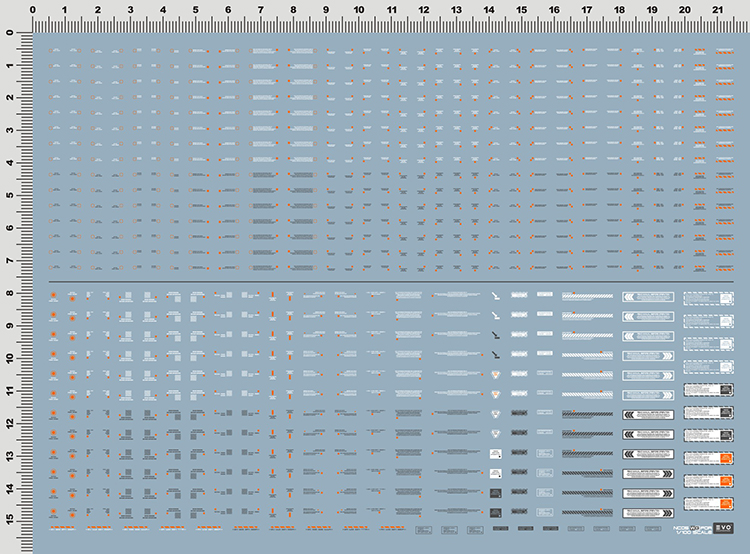Select the number 4 on the horizontal ruler

[x=163, y=10]
